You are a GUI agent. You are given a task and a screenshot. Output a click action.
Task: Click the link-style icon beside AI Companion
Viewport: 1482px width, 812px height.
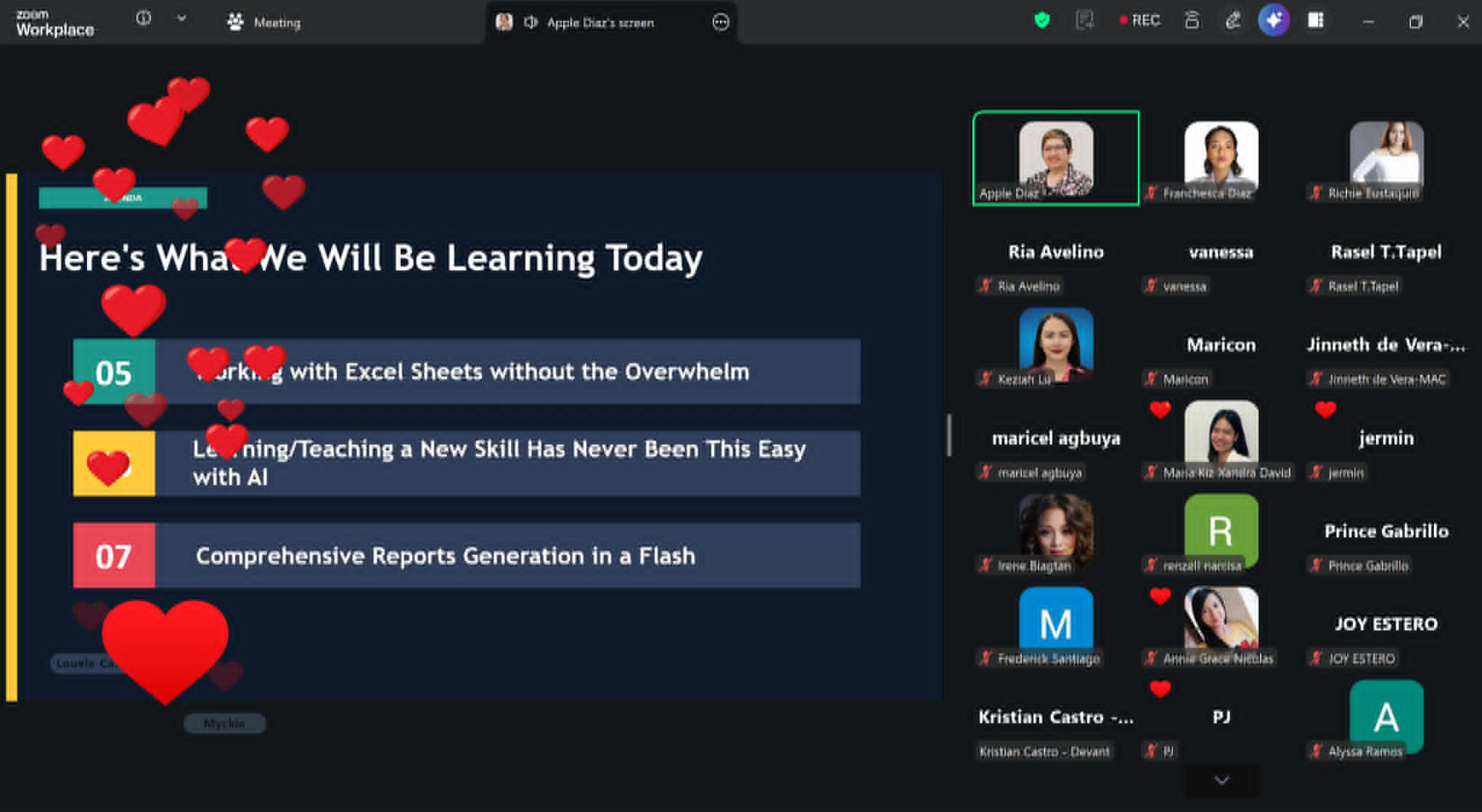[1233, 21]
